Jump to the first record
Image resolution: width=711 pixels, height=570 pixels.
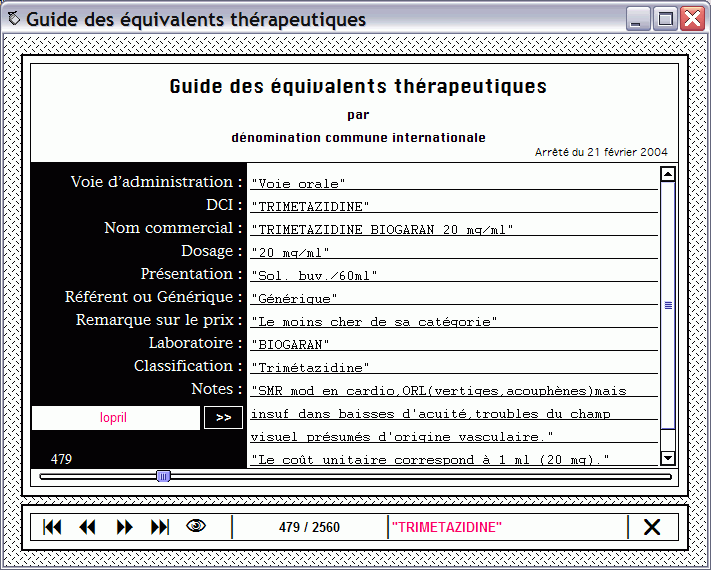click(52, 527)
